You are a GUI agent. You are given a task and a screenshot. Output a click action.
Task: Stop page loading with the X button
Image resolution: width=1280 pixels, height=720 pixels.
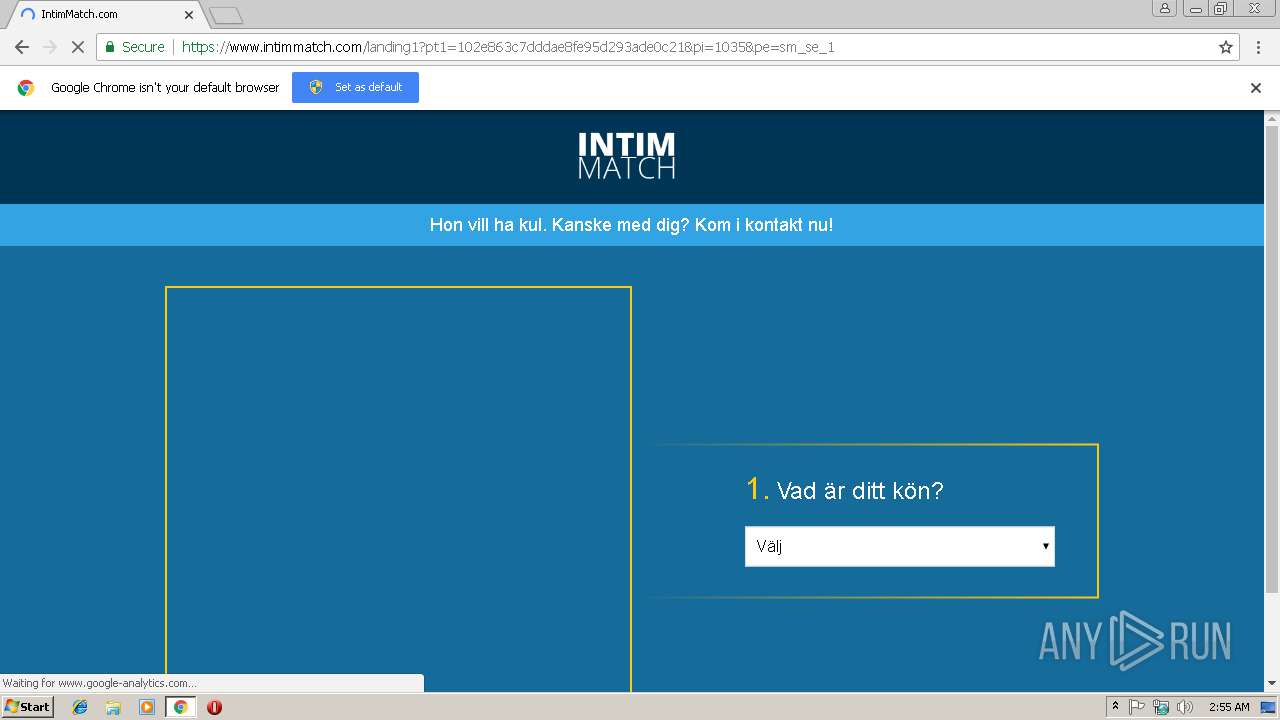click(78, 47)
